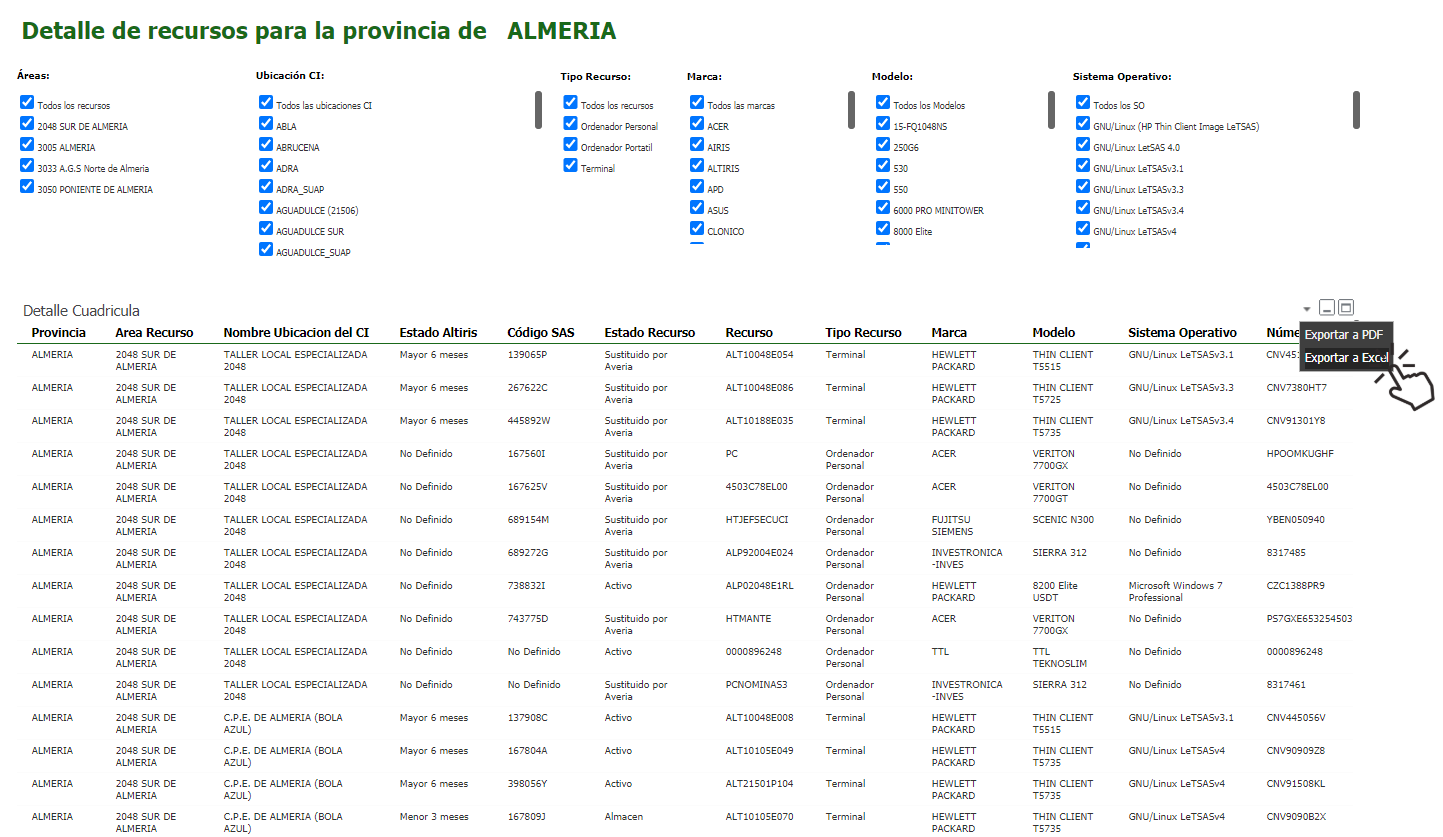Toggle Todos las ubicaciones CI checkbox

pos(266,102)
